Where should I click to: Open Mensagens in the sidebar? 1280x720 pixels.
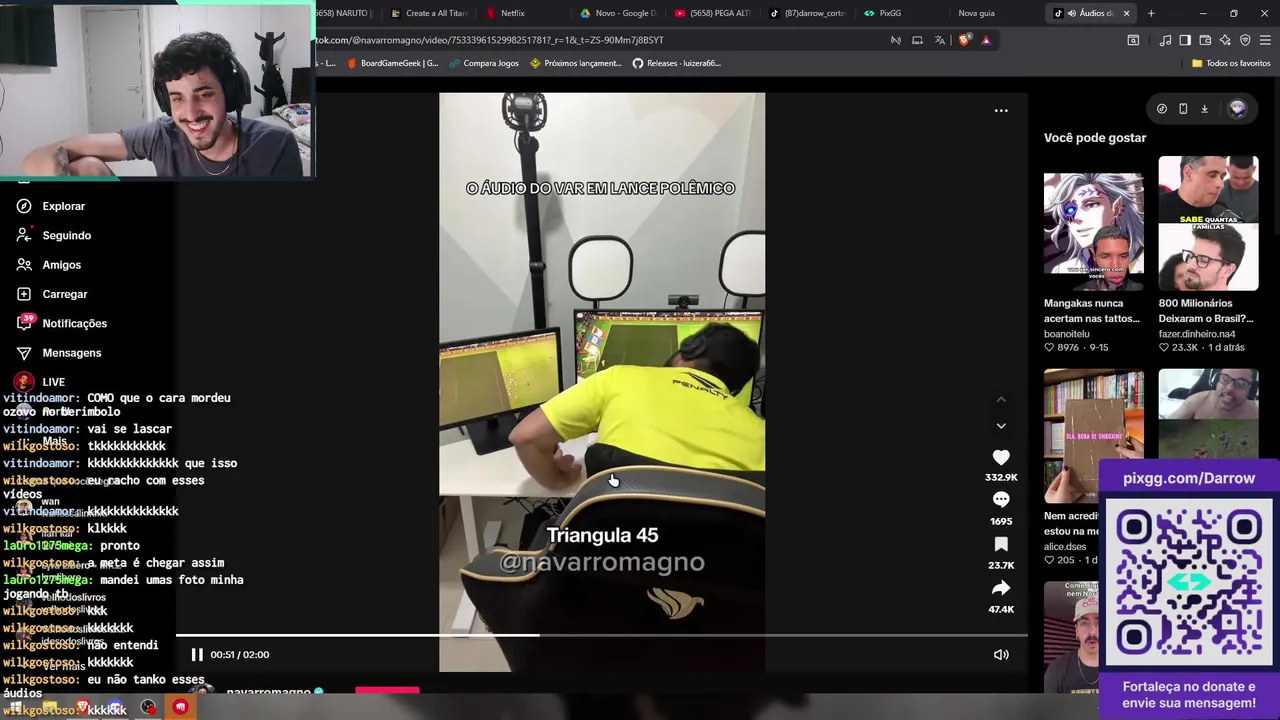pyautogui.click(x=71, y=353)
